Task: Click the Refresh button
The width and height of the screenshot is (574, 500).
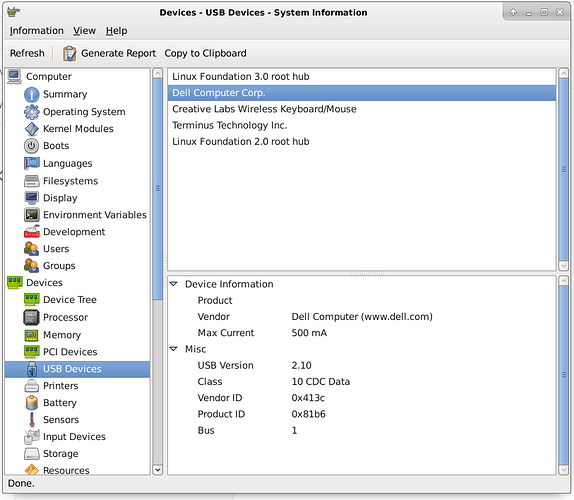Action: point(27,53)
